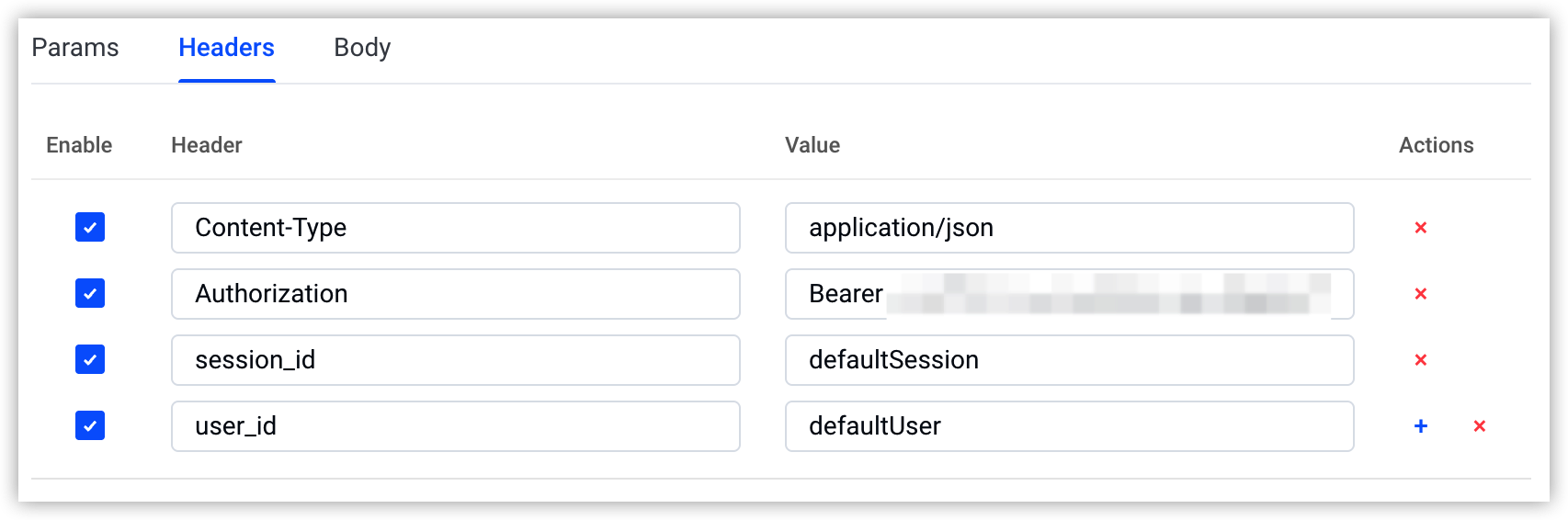1568x520 pixels.
Task: Untick the user_id enable checkbox
Action: click(90, 425)
